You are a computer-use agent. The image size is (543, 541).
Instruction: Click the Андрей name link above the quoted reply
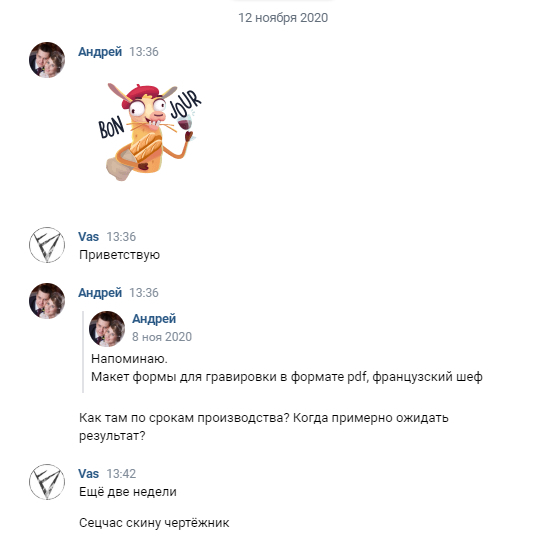click(100, 293)
